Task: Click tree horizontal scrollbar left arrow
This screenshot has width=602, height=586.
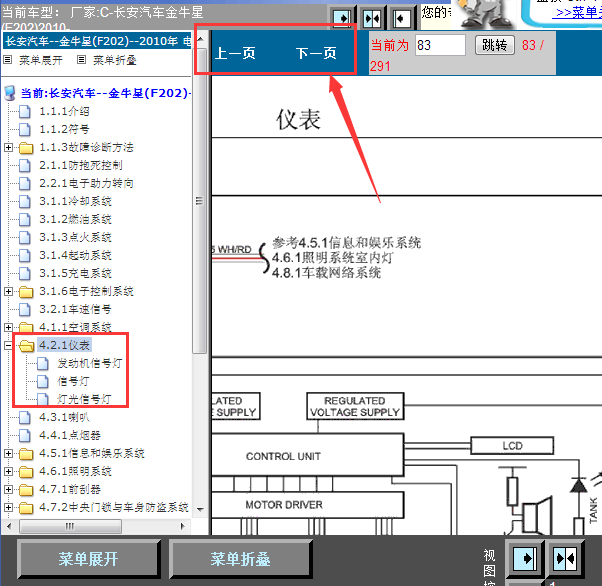Action: click(x=10, y=526)
